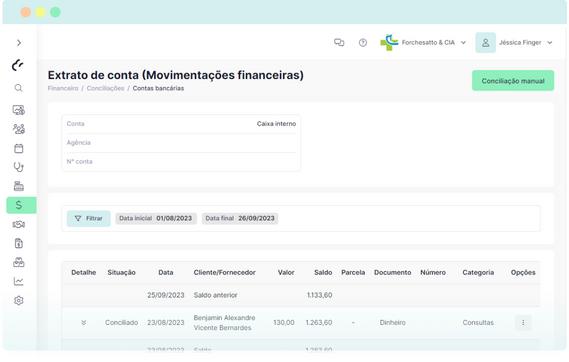
Task: Open the dashboard monitor icon in sidebar
Action: 19,110
